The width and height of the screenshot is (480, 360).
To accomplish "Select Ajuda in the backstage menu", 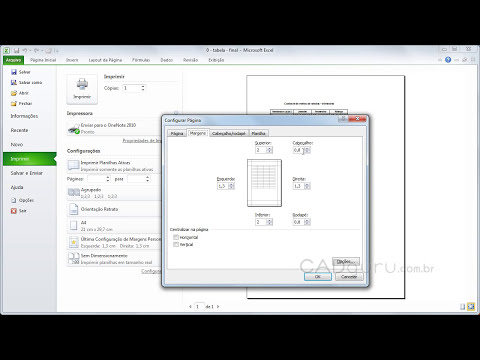I will tap(17, 187).
